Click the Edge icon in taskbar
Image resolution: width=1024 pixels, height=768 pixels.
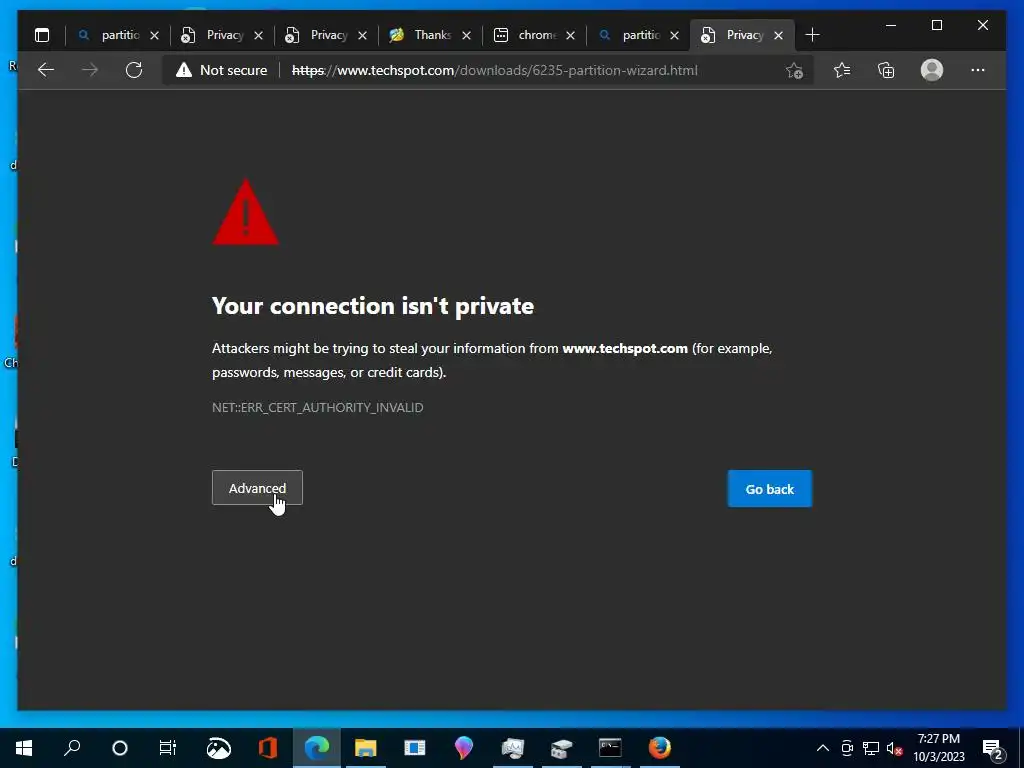click(x=317, y=748)
